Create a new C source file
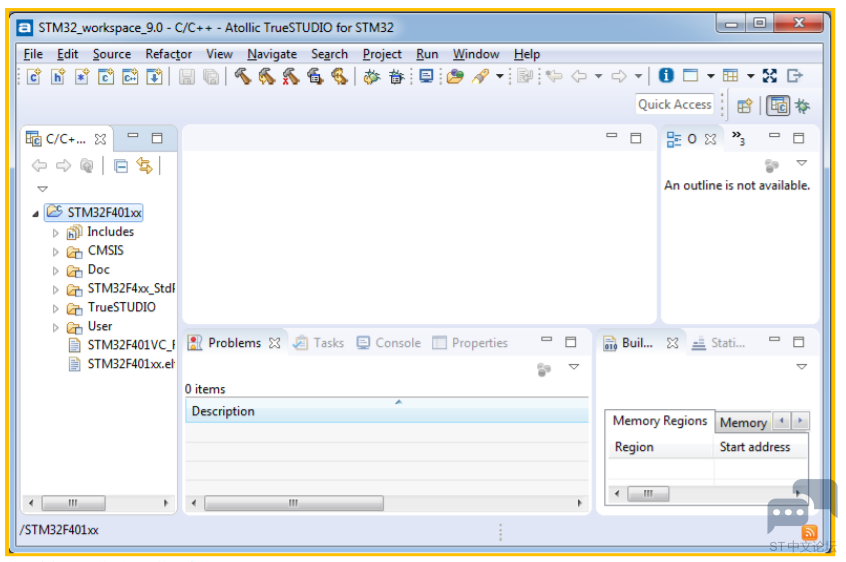Viewport: 846px width, 562px height. coord(34,77)
